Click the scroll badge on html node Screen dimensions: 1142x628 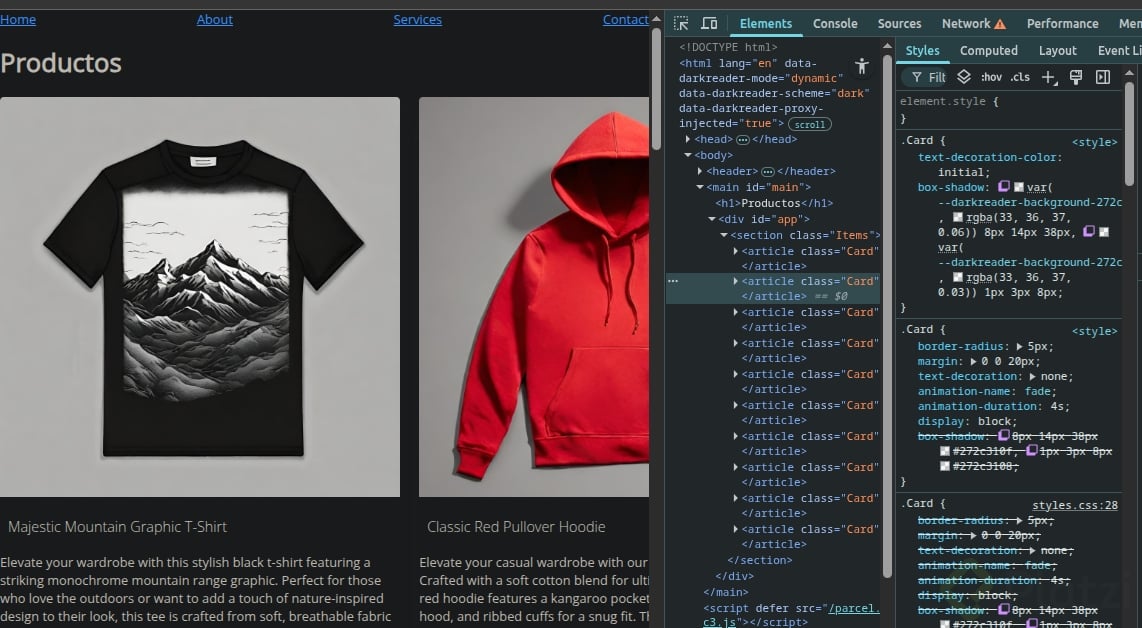pos(809,125)
